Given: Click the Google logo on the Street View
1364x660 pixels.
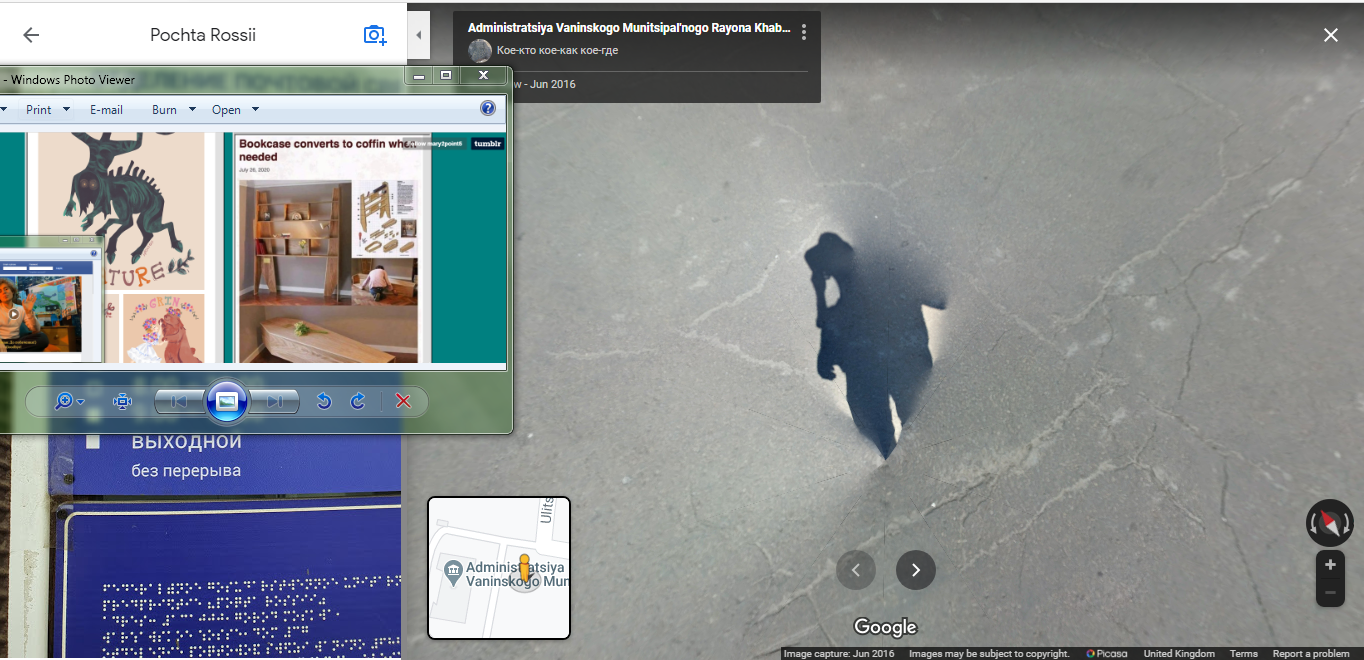Looking at the screenshot, I should (x=885, y=627).
